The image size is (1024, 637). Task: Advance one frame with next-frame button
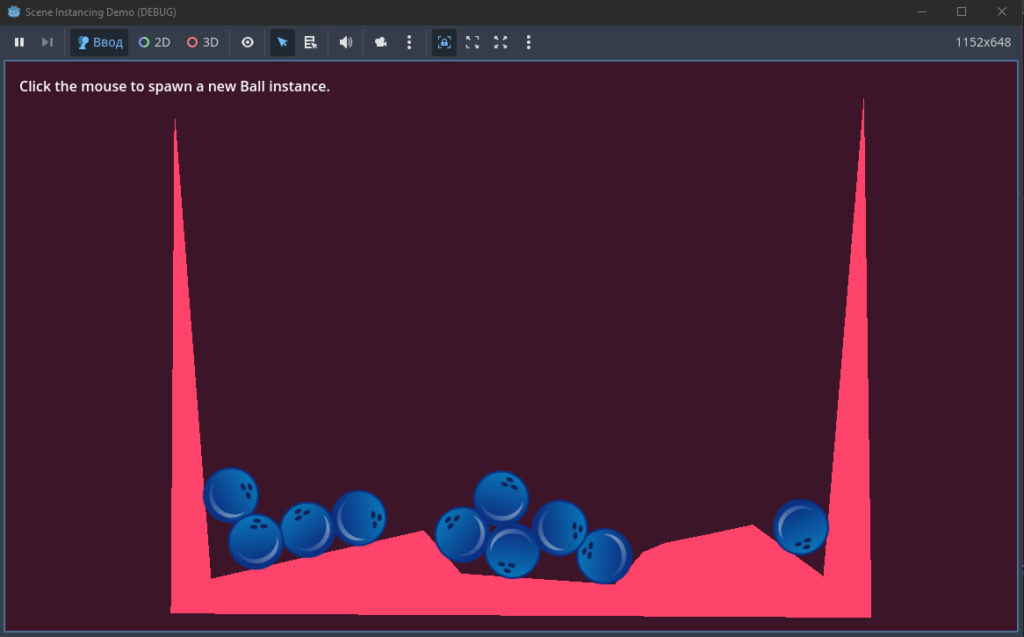click(47, 42)
